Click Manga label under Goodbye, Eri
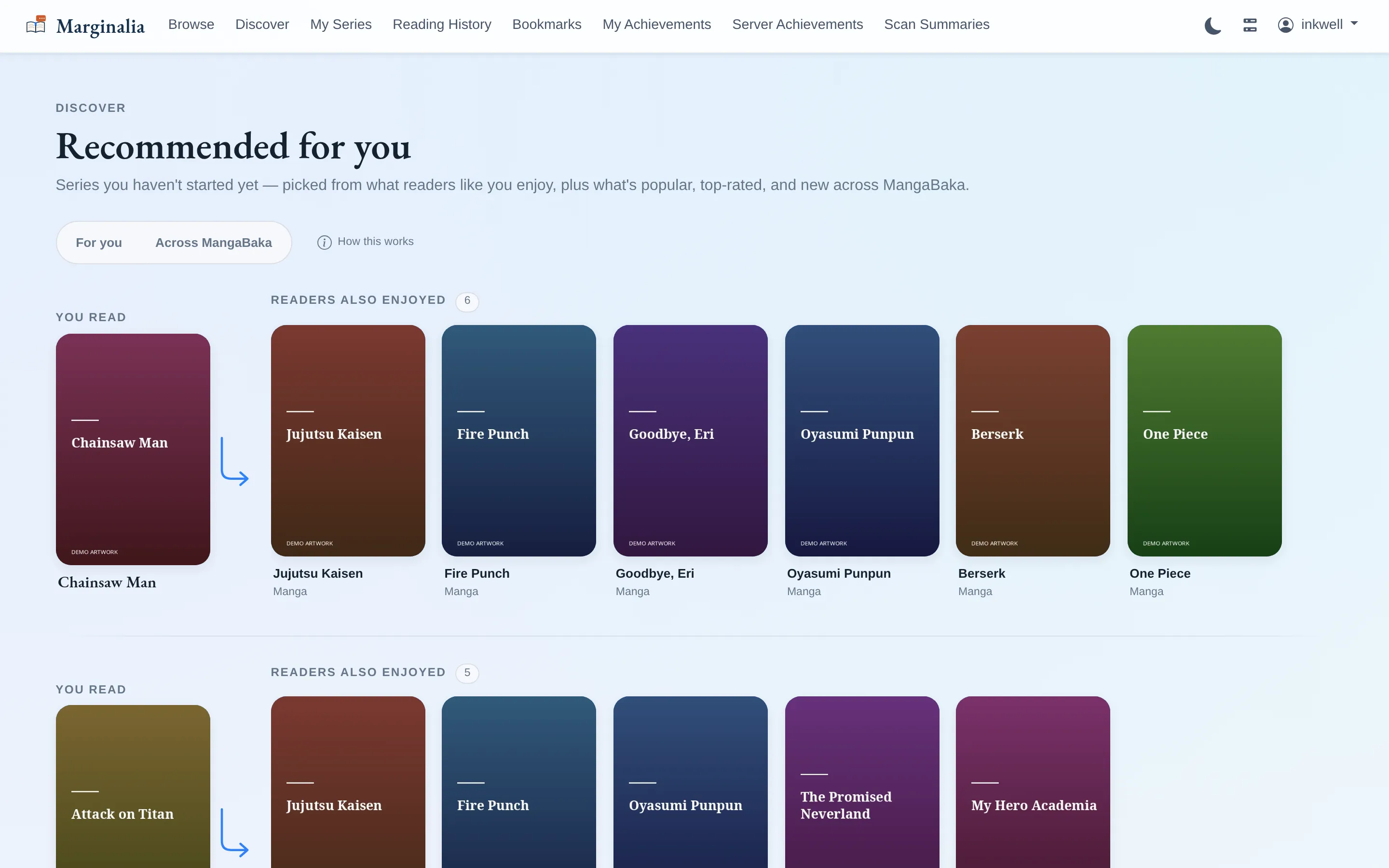The width and height of the screenshot is (1389, 868). coord(632,591)
